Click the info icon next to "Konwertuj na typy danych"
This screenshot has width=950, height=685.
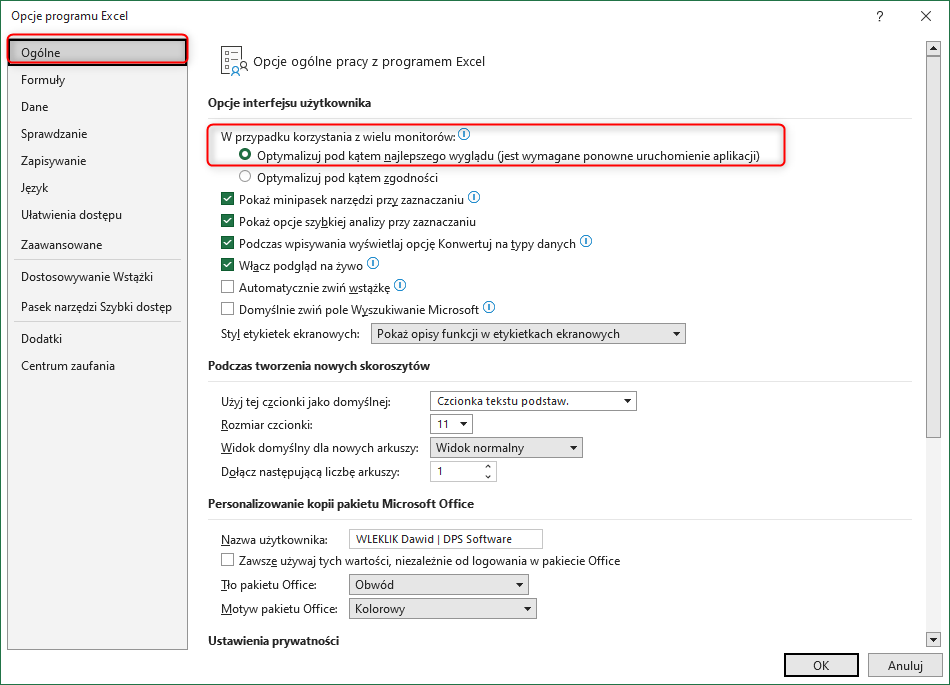pyautogui.click(x=586, y=242)
